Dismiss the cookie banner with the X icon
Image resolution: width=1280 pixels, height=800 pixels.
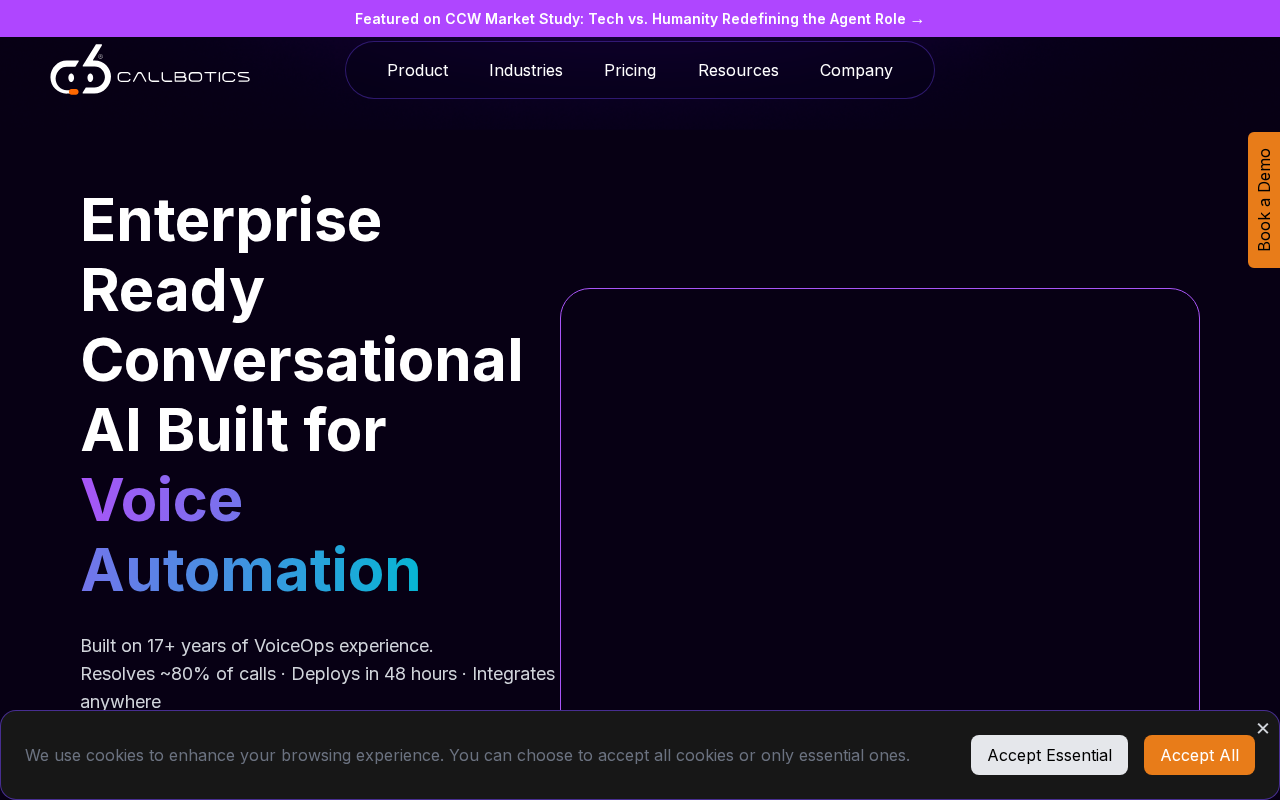(1262, 728)
